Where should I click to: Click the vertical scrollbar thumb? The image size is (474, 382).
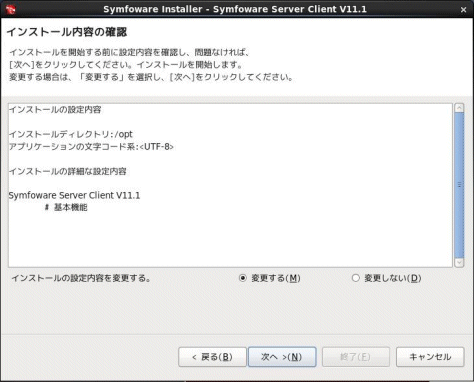tap(459, 185)
